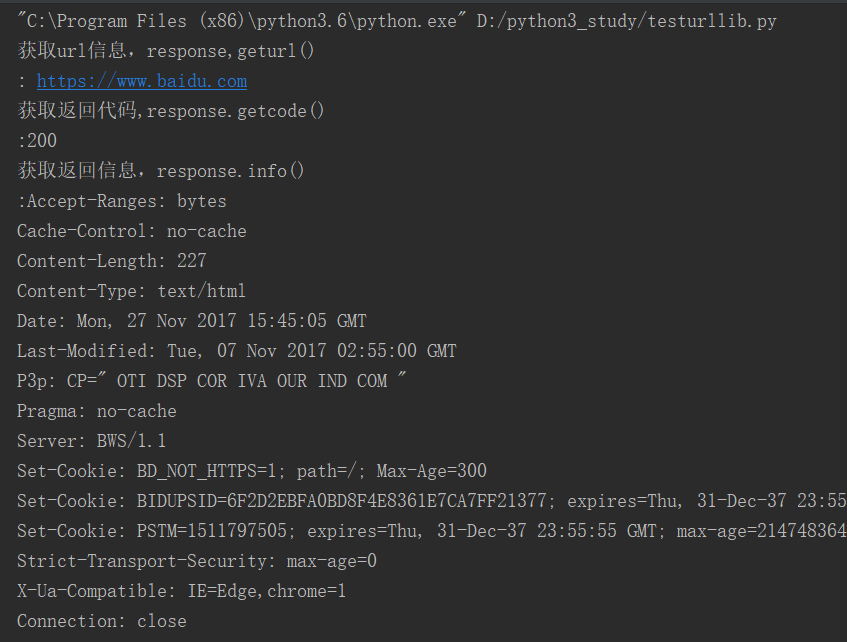Click the Set-Cookie PSTM line

[x=432, y=531]
